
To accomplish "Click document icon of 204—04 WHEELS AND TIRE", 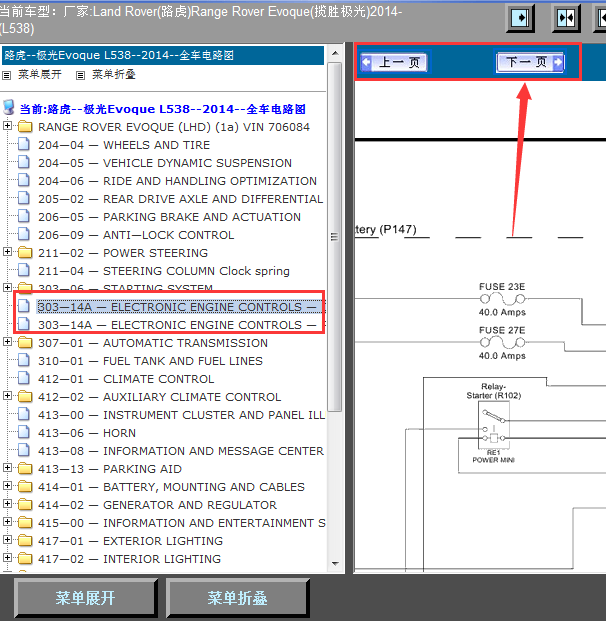I will pyautogui.click(x=24, y=144).
